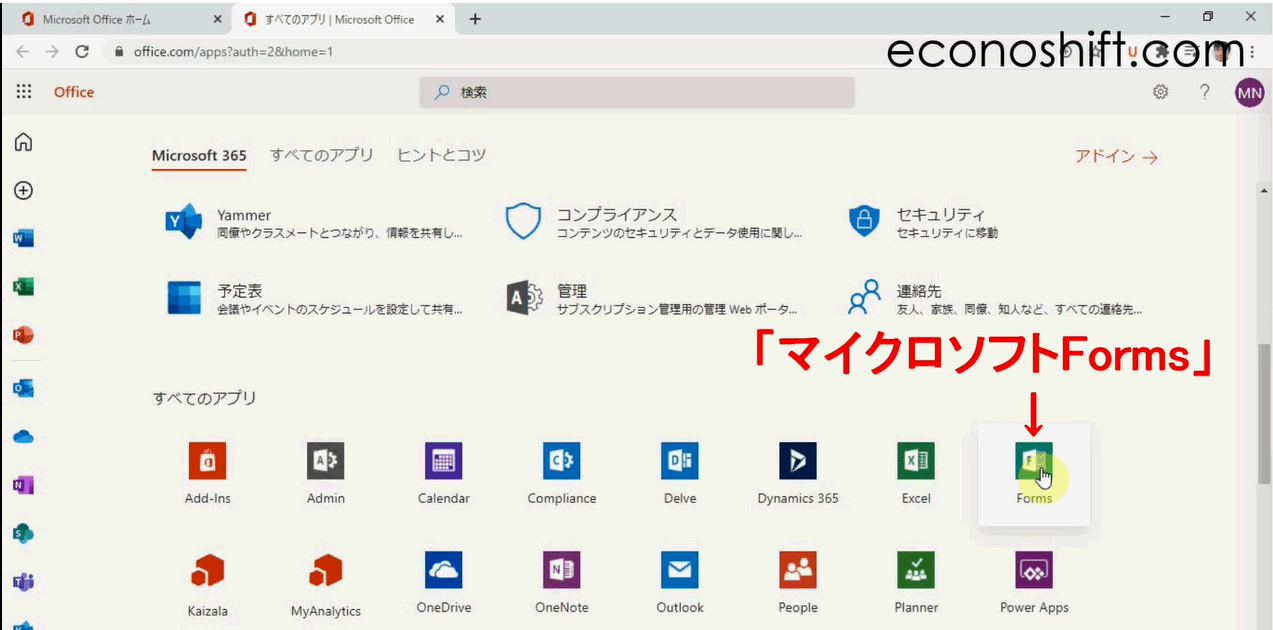
Task: Launch the Dynamics 365 app
Action: [797, 461]
